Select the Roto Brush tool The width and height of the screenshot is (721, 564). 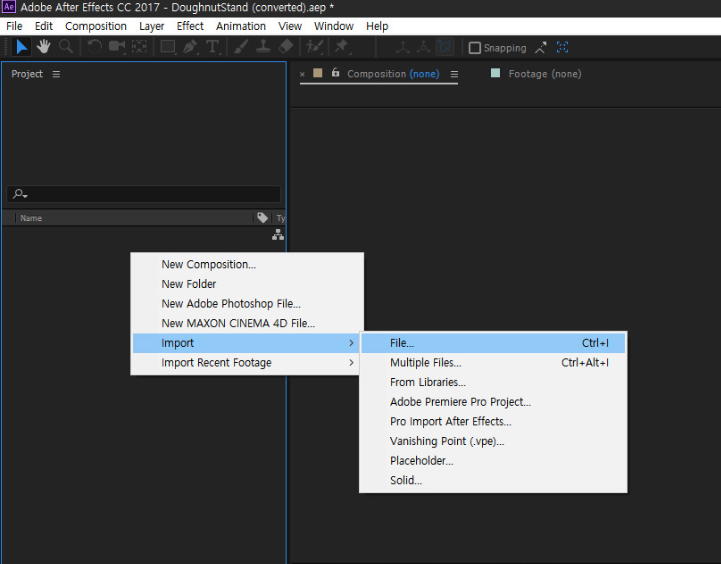click(315, 47)
